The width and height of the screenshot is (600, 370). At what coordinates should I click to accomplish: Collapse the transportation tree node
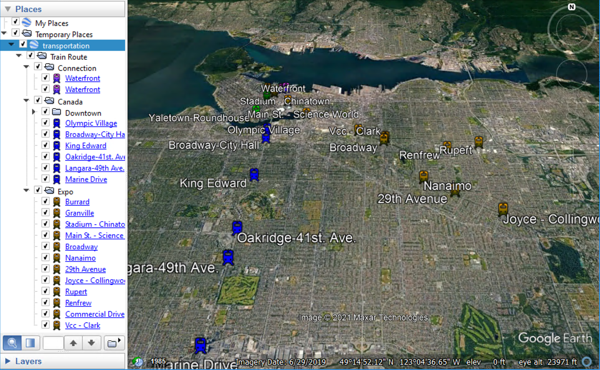click(x=11, y=44)
